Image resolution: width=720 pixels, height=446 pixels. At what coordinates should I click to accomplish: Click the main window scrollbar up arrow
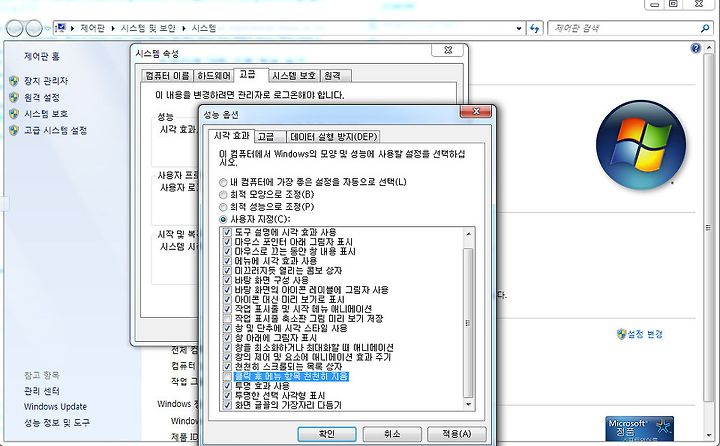[709, 48]
